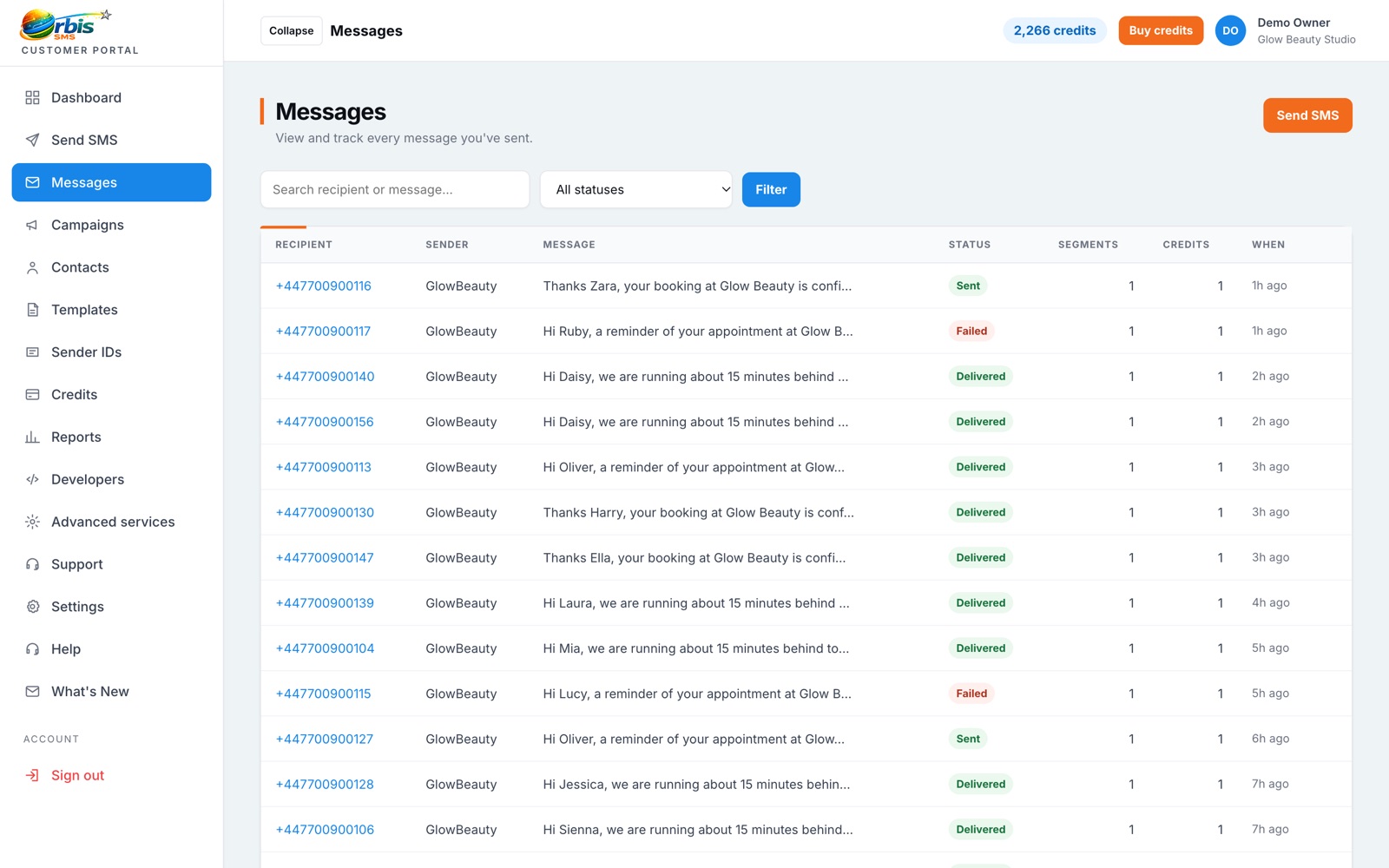This screenshot has height=868, width=1389.
Task: Click the Sign out arrow icon
Action: [32, 775]
